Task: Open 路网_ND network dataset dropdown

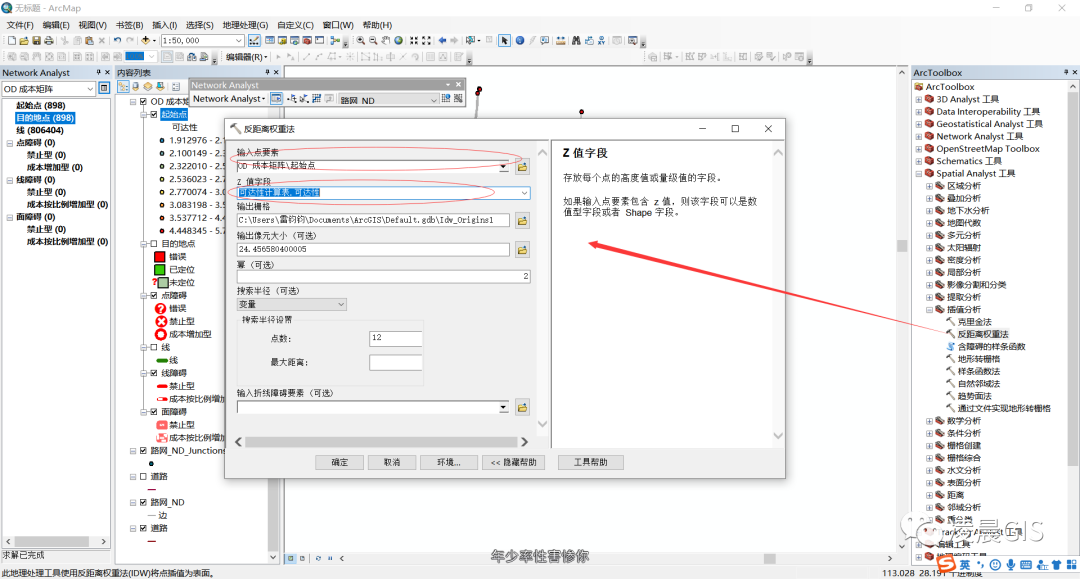Action: [434, 100]
